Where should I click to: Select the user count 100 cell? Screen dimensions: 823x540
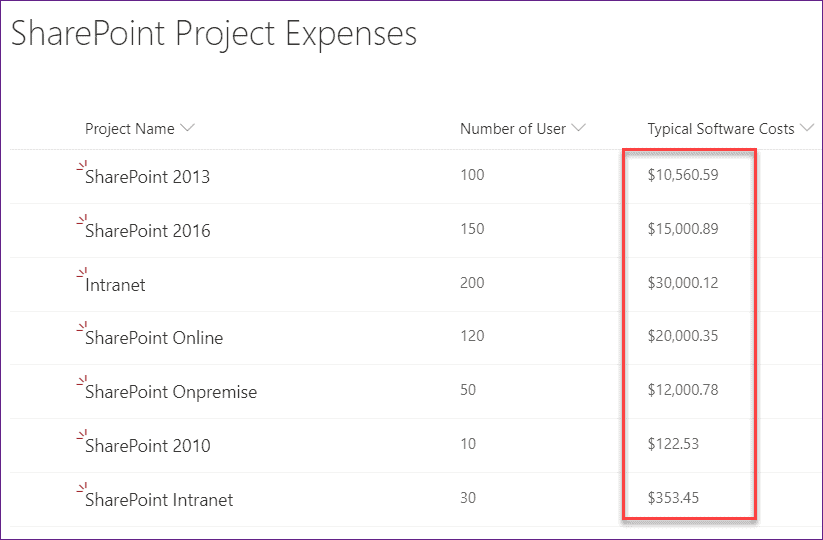coord(472,175)
